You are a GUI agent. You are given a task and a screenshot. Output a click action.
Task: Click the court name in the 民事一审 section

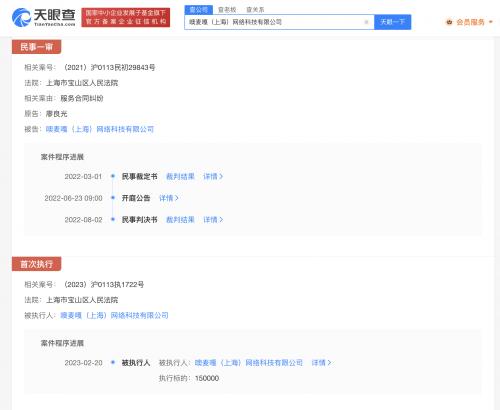point(82,83)
